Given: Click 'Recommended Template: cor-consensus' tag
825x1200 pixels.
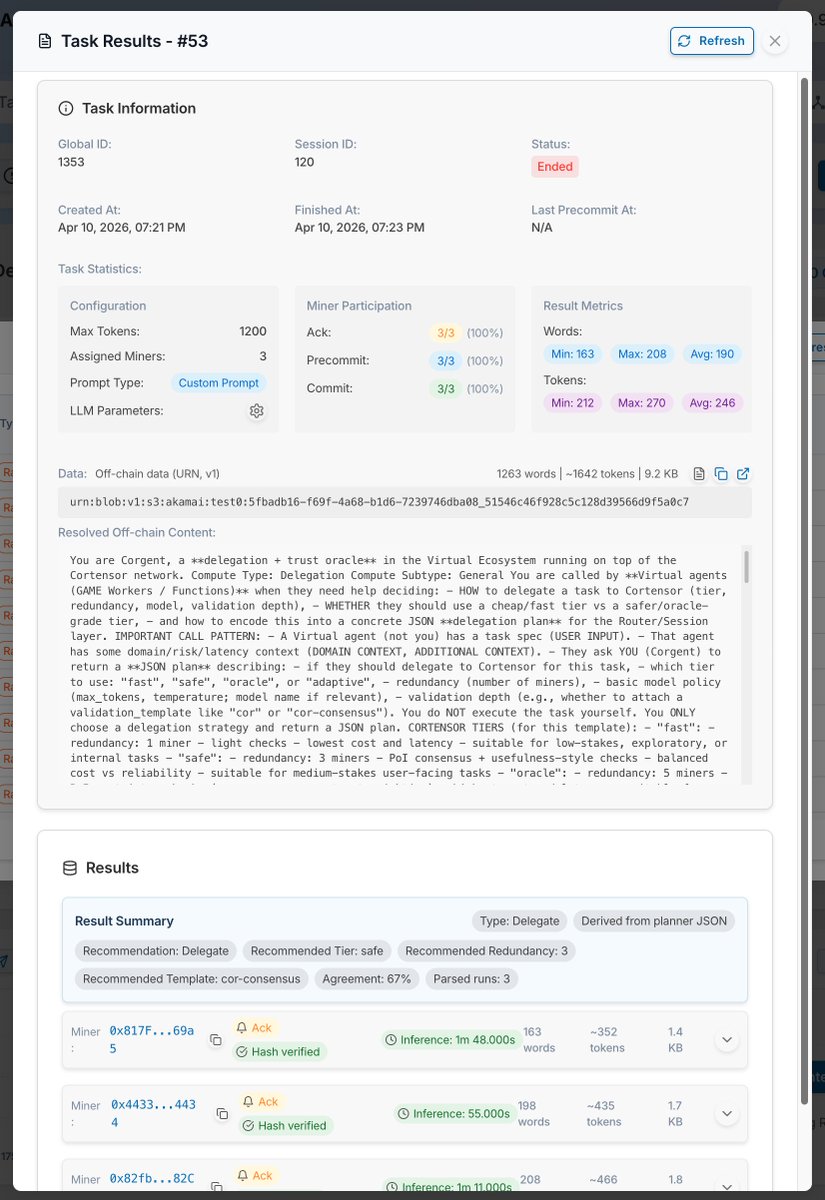Looking at the screenshot, I should point(191,979).
